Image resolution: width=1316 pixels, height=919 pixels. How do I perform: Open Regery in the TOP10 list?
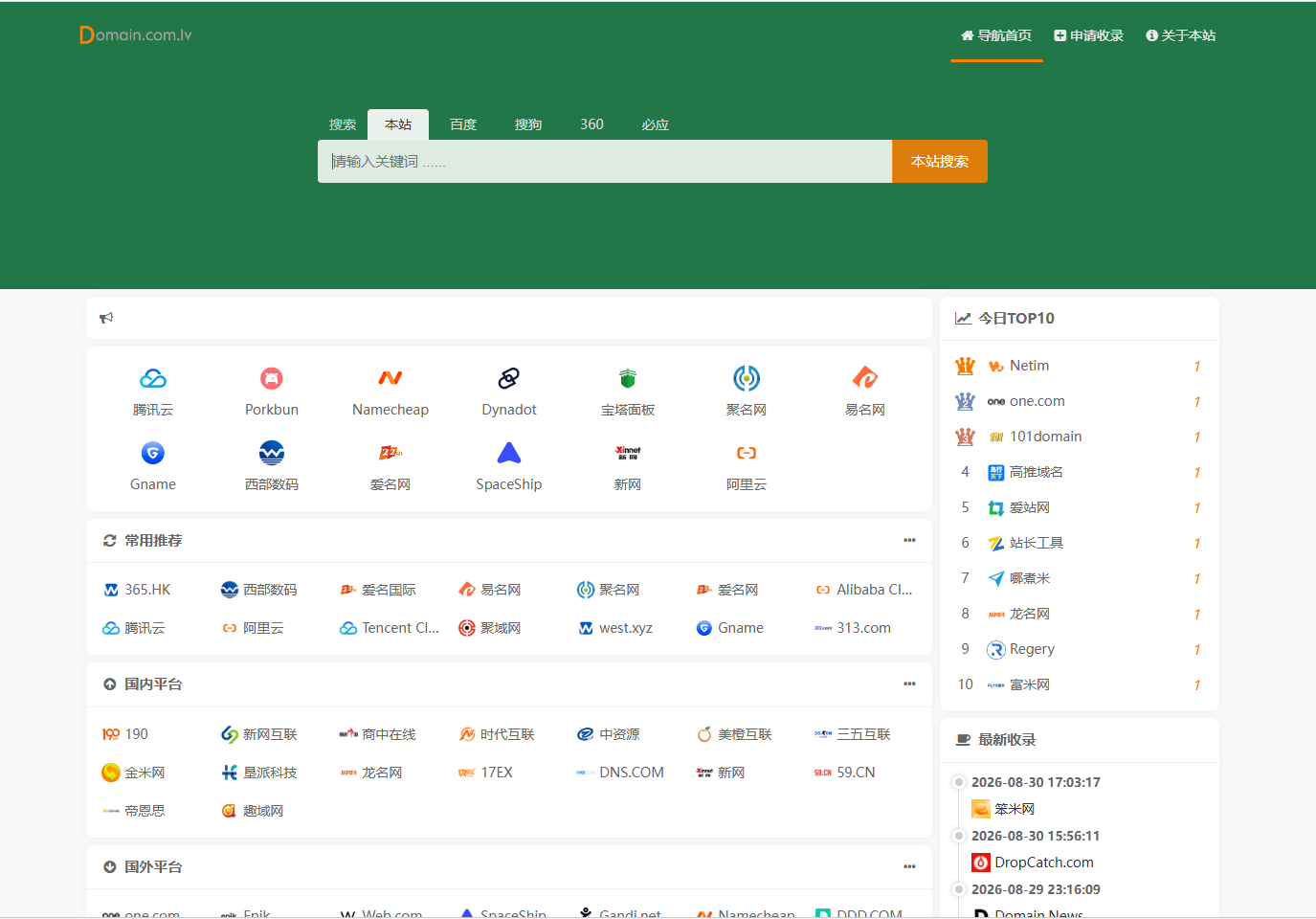pos(1021,649)
